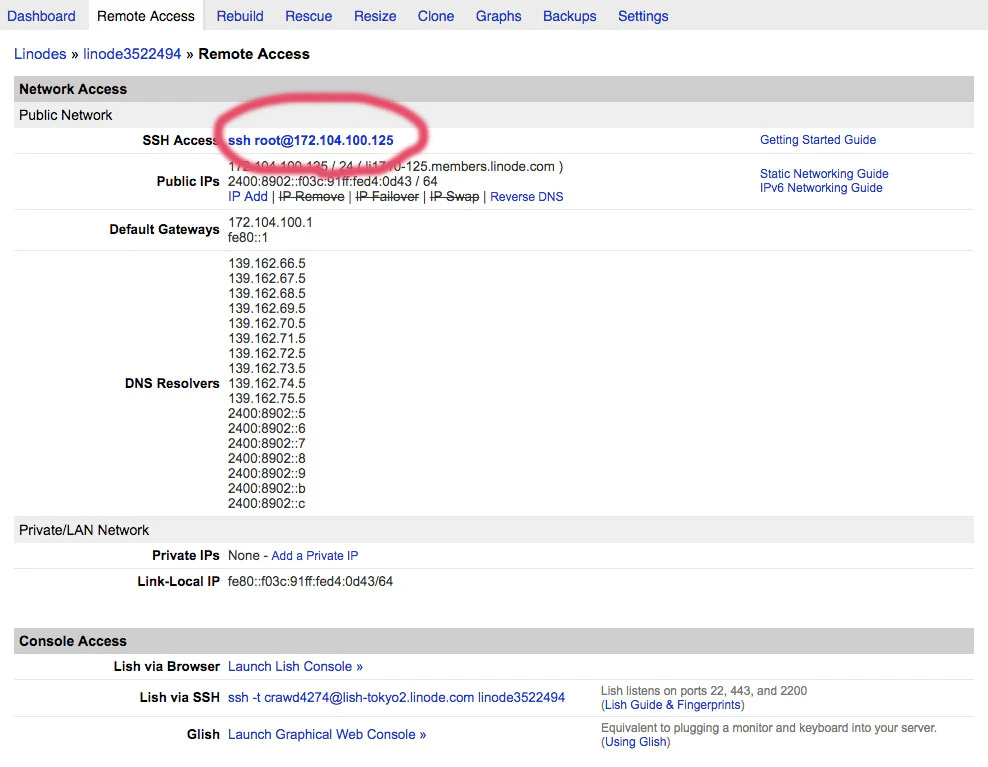Open the Using Glish guide
The width and height of the screenshot is (988, 767).
coord(636,742)
